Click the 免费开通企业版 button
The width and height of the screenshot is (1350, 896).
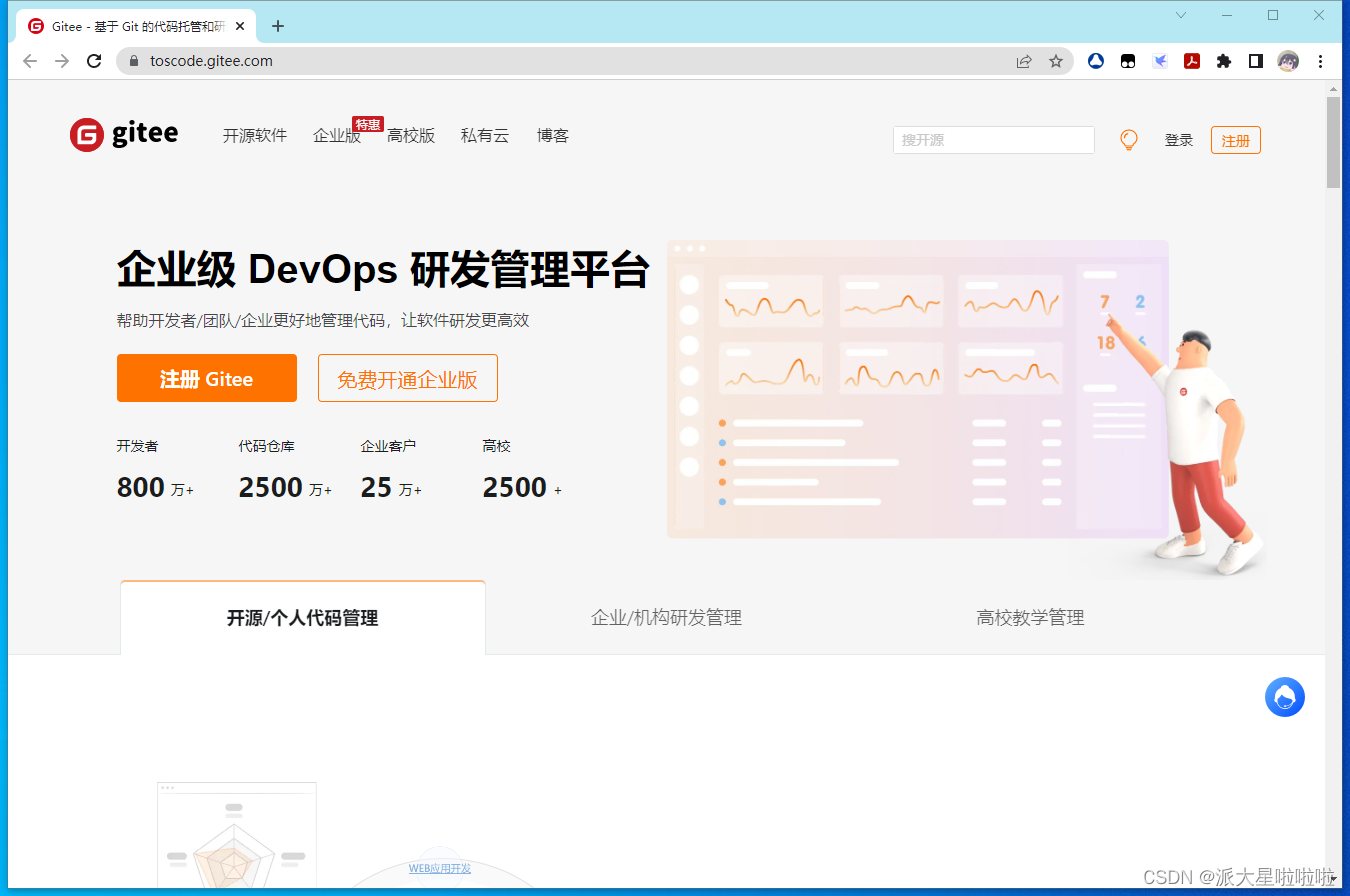pyautogui.click(x=408, y=378)
